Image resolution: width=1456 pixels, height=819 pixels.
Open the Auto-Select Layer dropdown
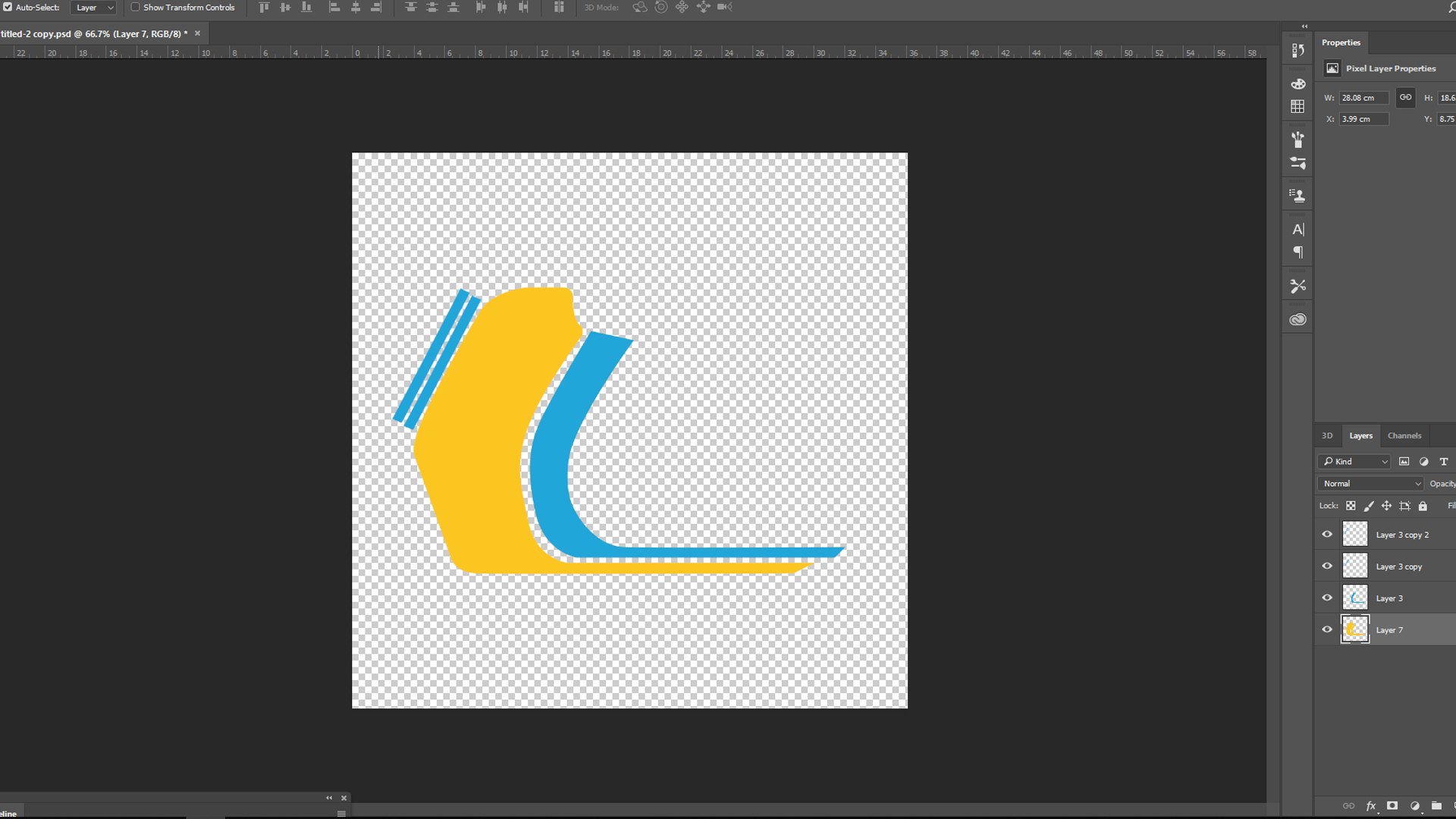(93, 8)
